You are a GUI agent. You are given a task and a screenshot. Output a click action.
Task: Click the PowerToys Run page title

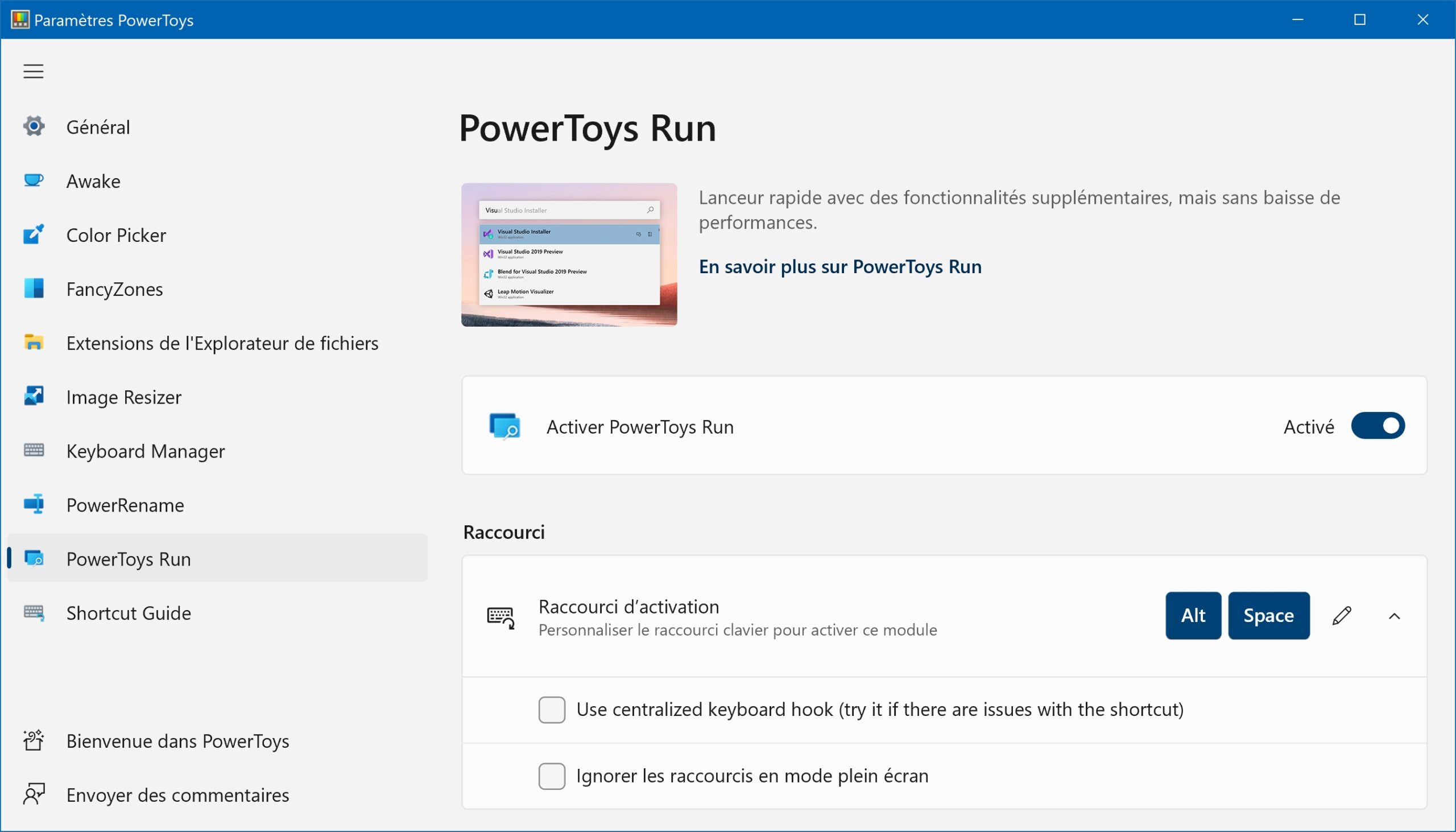pos(588,128)
